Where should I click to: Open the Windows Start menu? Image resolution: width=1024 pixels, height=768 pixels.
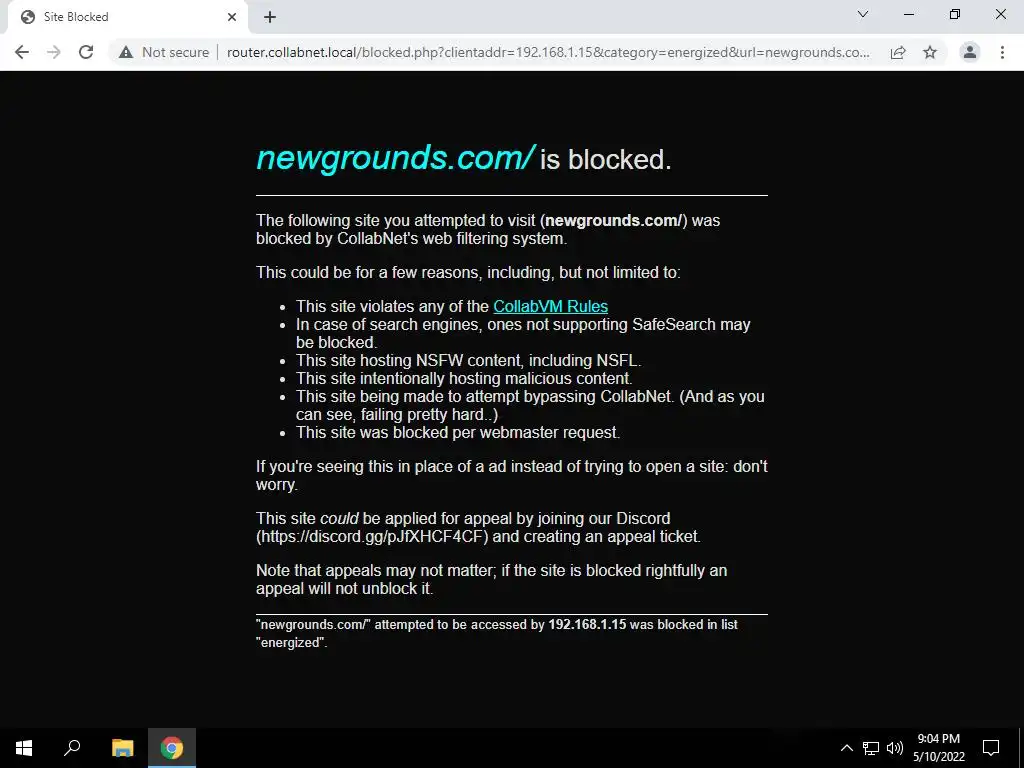[24, 748]
